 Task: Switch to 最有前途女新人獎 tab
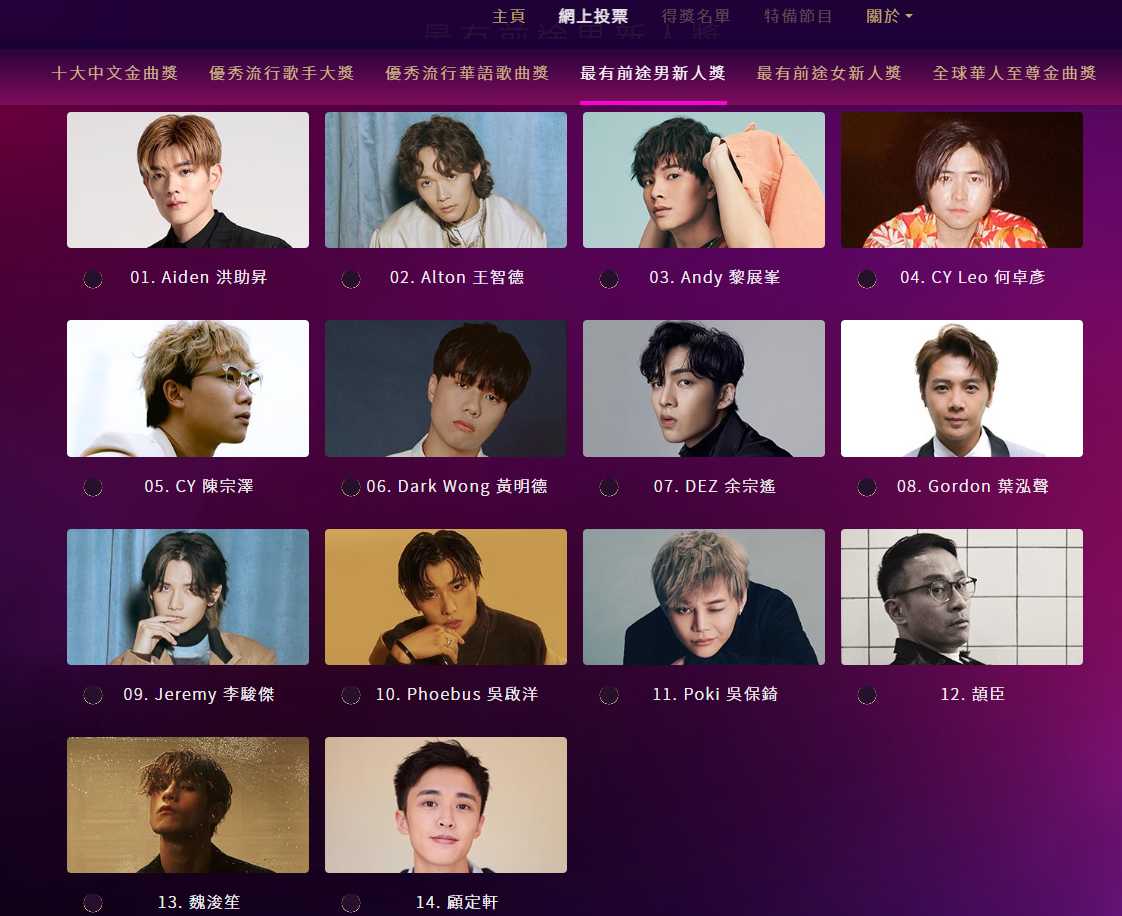click(x=829, y=73)
